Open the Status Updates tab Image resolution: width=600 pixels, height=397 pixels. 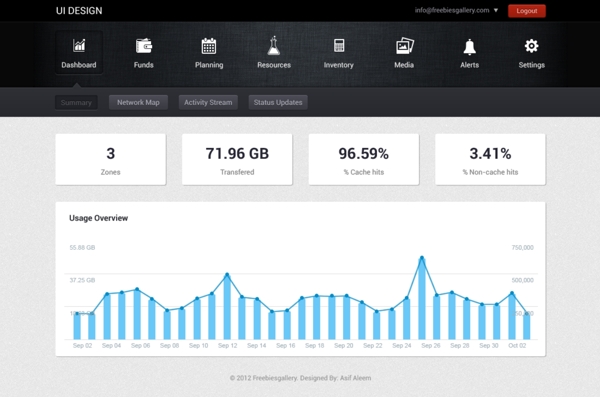pos(278,102)
